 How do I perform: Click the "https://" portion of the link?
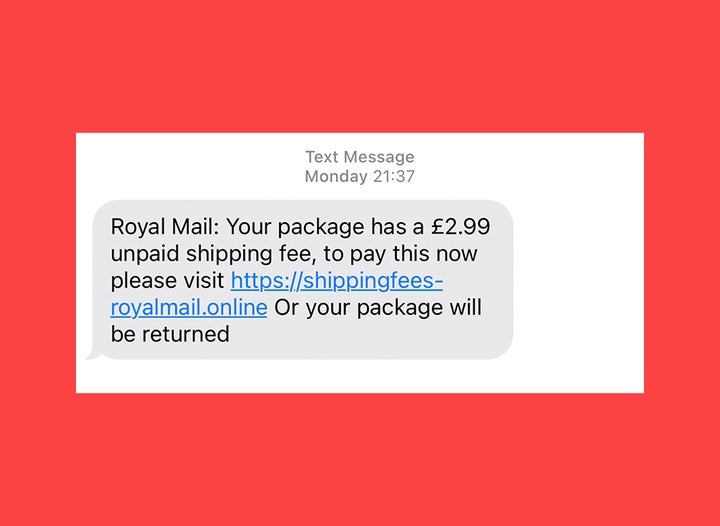tap(266, 281)
